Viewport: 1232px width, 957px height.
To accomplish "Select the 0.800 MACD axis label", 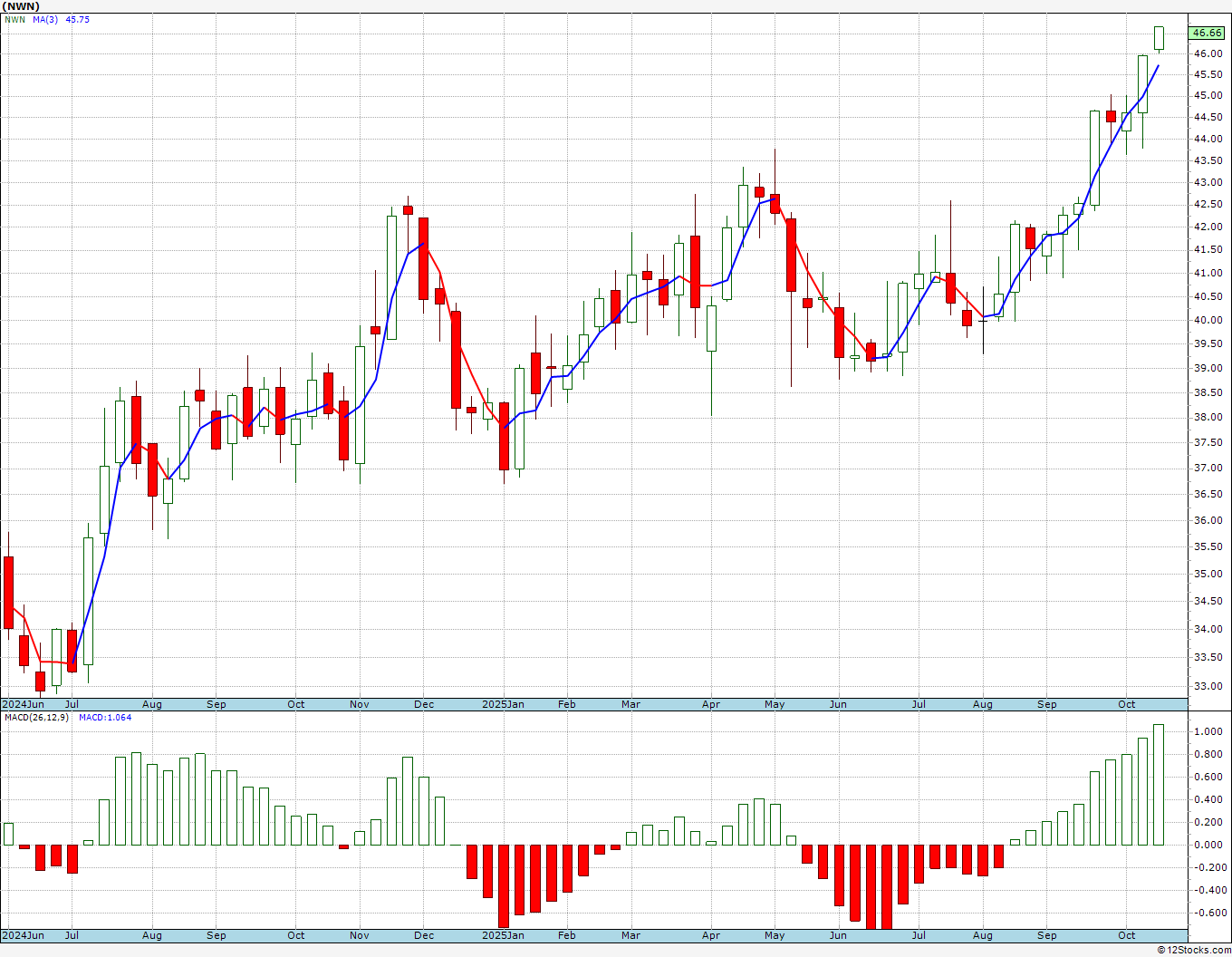I will [1208, 754].
